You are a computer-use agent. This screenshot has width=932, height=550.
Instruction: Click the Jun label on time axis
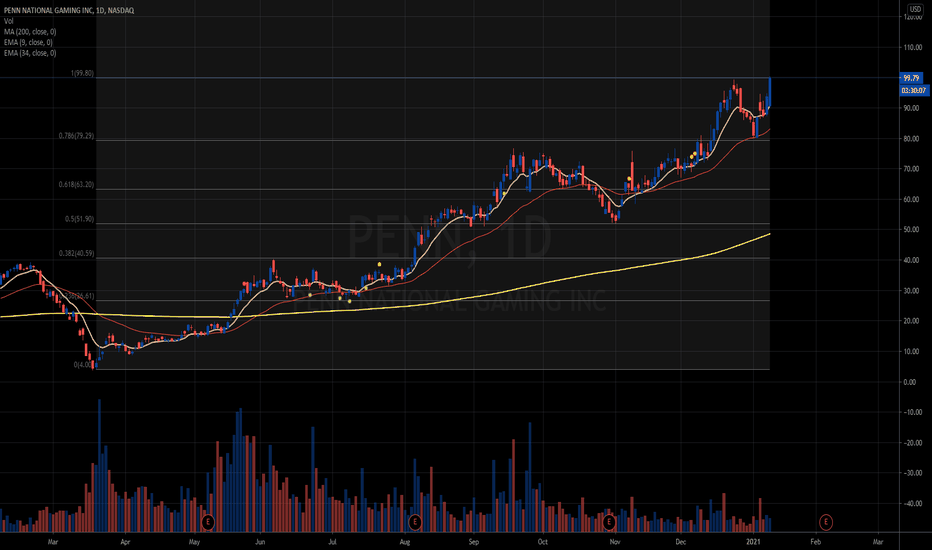(x=260, y=542)
